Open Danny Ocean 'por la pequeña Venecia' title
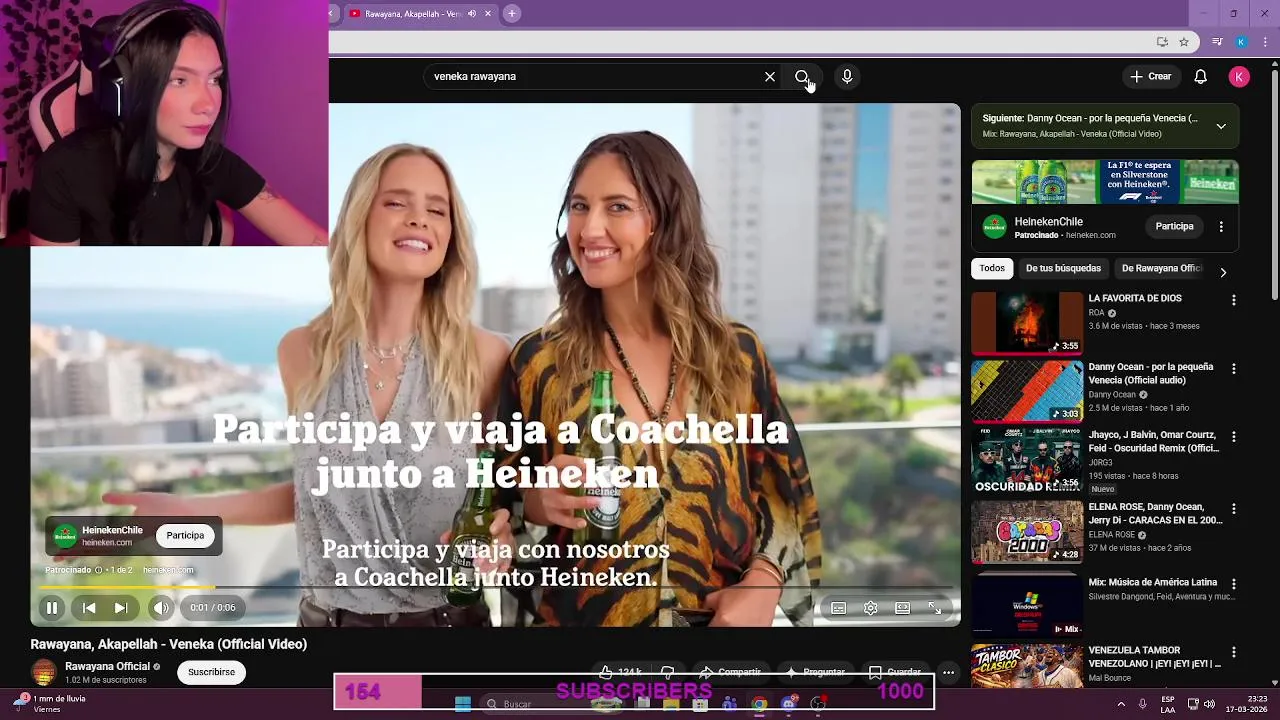The height and width of the screenshot is (720, 1280). [1151, 373]
